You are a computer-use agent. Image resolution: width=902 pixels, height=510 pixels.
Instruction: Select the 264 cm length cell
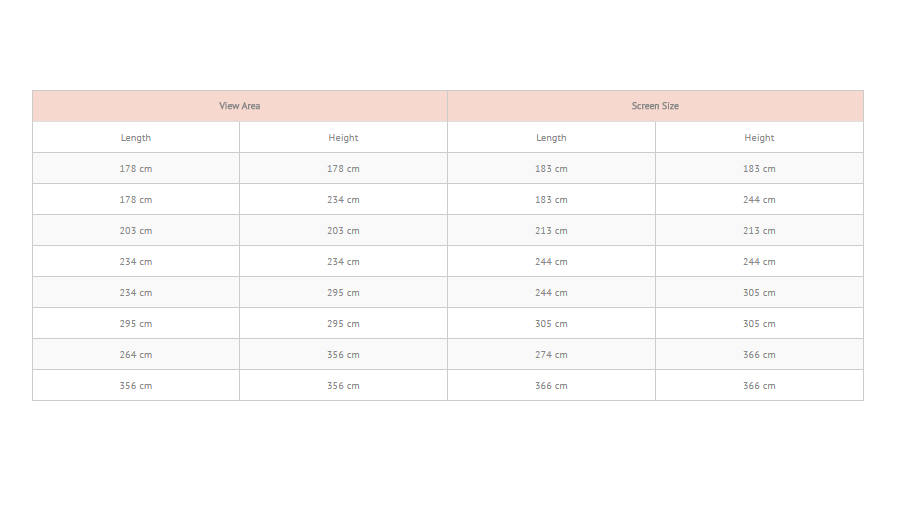tap(136, 355)
